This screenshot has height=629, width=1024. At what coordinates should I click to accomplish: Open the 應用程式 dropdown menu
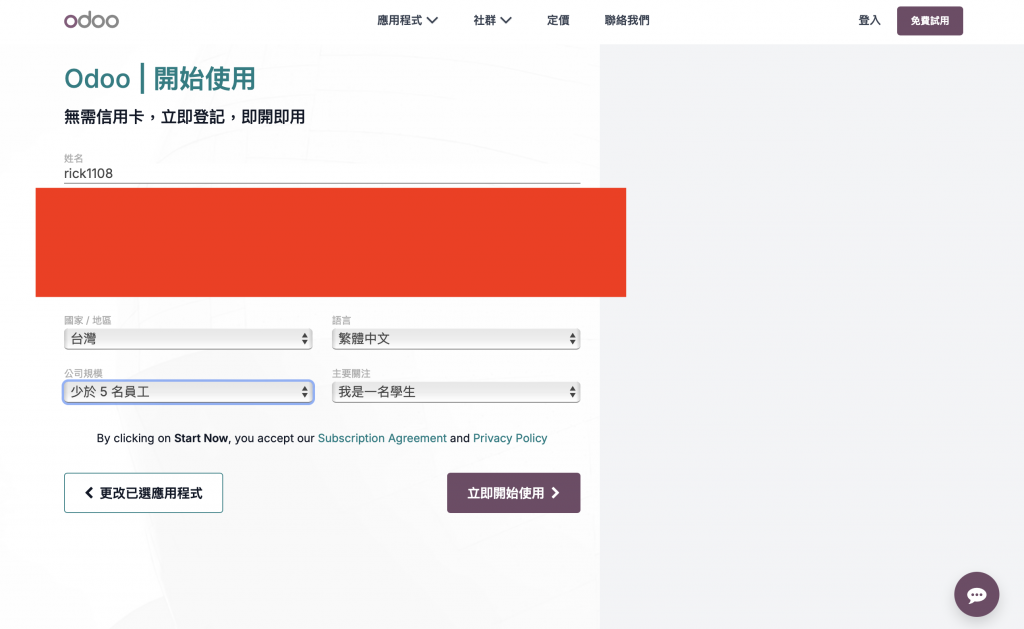pos(407,20)
